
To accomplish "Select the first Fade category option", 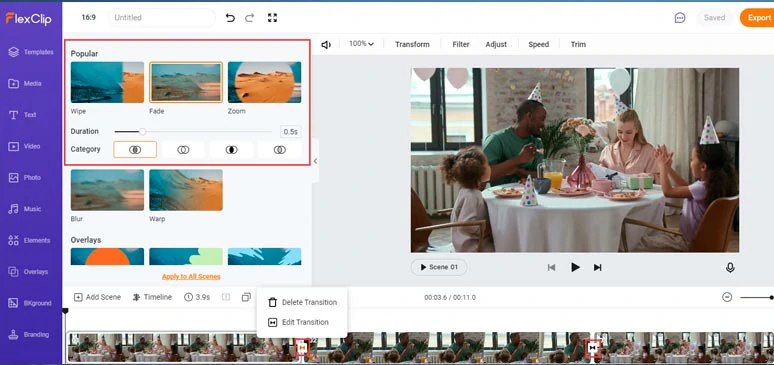I will [135, 150].
